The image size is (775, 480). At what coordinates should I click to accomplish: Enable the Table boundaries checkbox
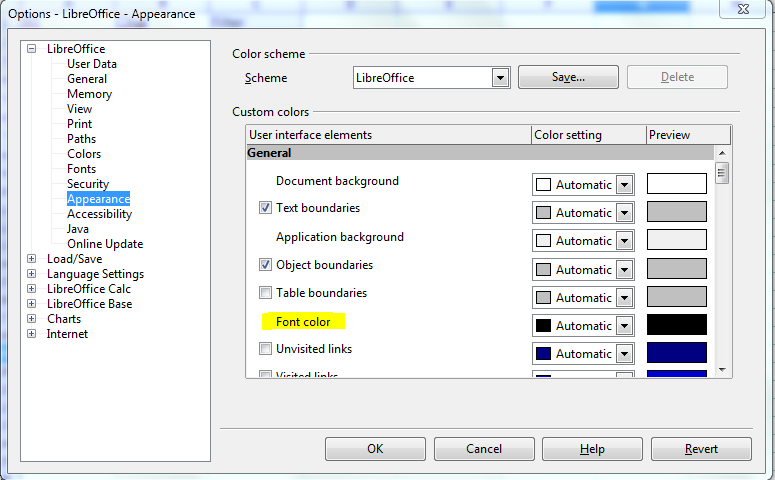[x=265, y=294]
